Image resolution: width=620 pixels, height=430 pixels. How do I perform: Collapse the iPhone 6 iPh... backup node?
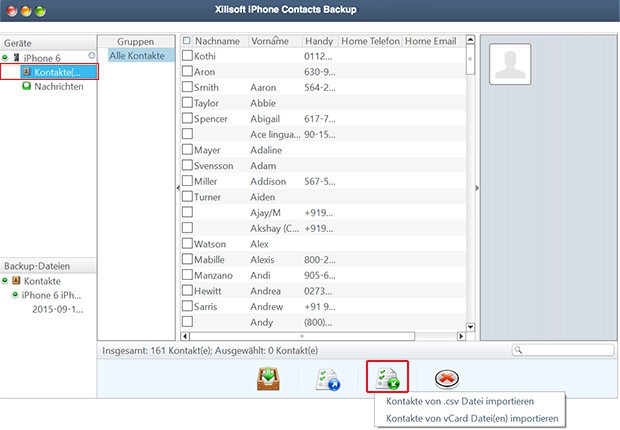15,295
